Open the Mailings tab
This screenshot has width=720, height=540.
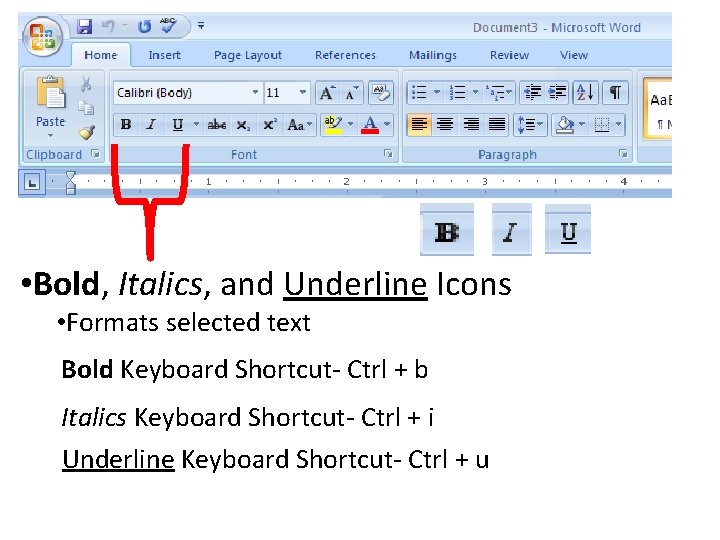pyautogui.click(x=433, y=55)
